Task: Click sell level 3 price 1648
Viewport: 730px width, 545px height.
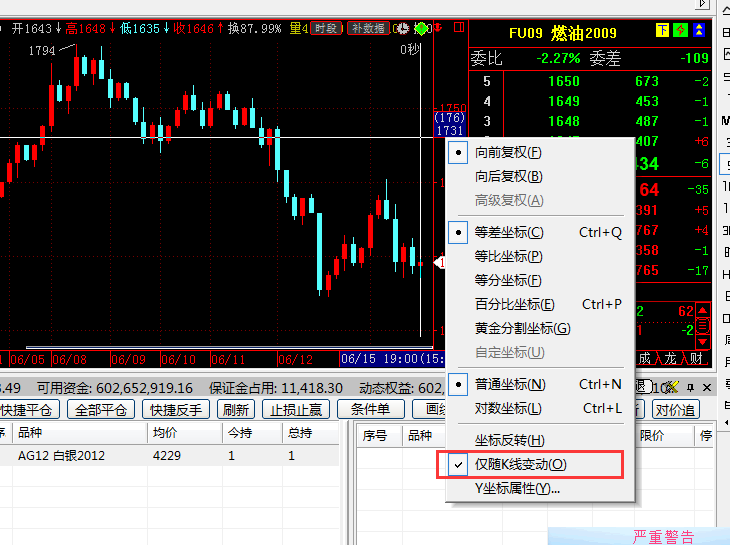Action: coord(564,121)
